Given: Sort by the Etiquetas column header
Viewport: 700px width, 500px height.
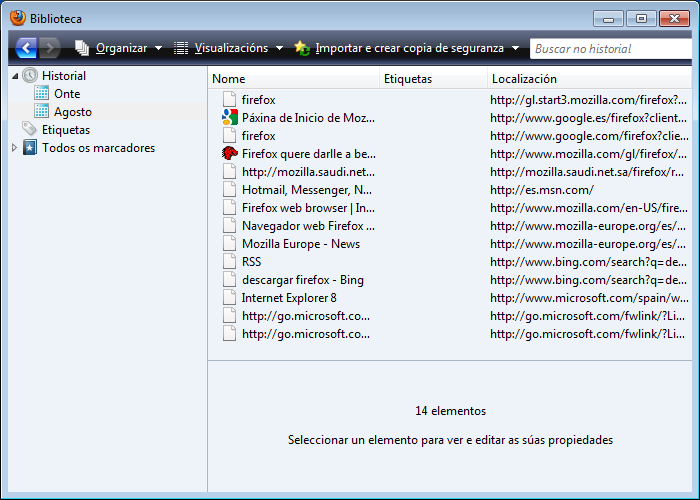Looking at the screenshot, I should [433, 79].
